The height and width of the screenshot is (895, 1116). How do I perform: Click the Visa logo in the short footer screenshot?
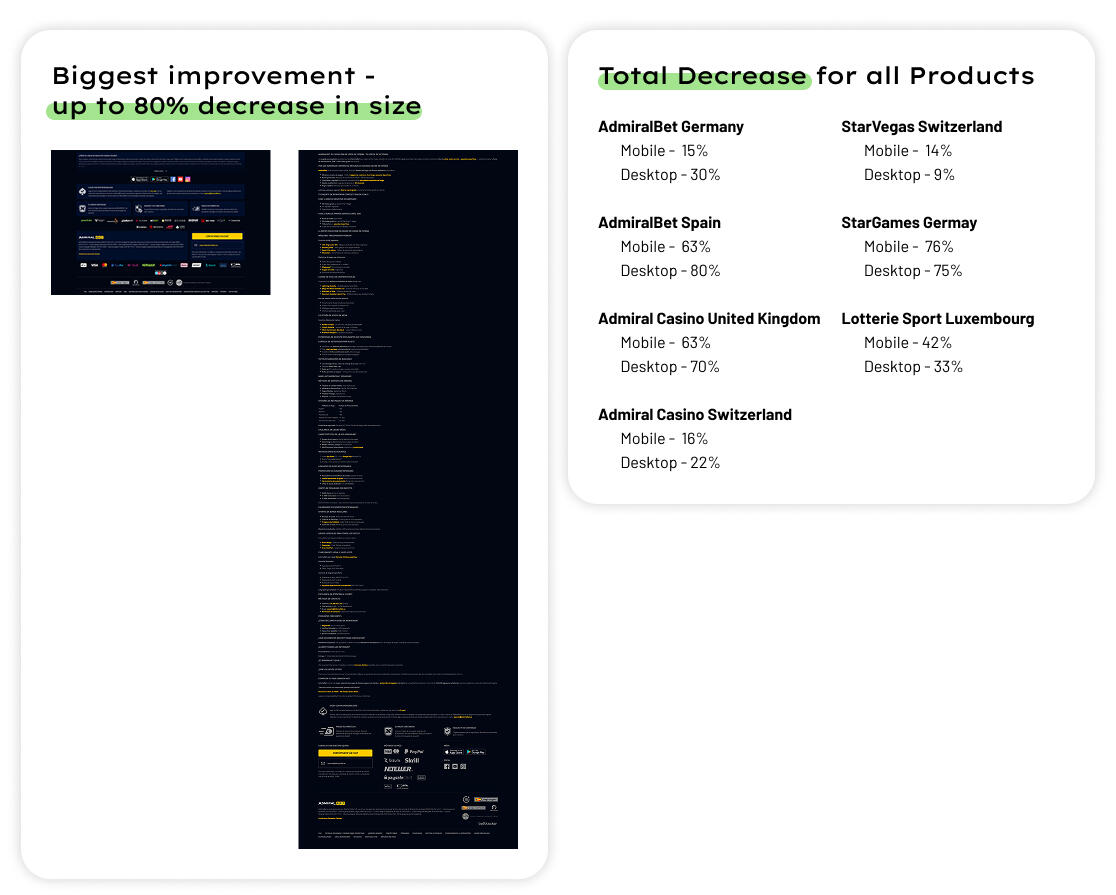click(x=94, y=265)
